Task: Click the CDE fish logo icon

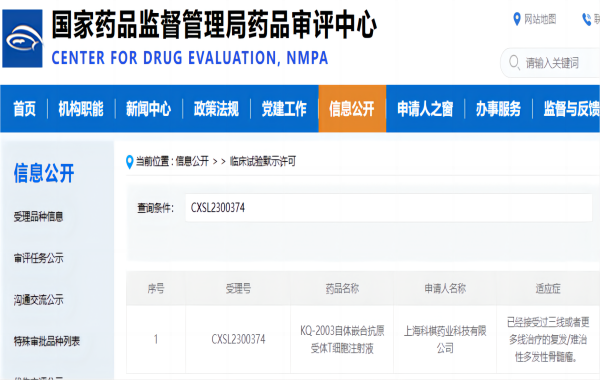Action: point(22,39)
